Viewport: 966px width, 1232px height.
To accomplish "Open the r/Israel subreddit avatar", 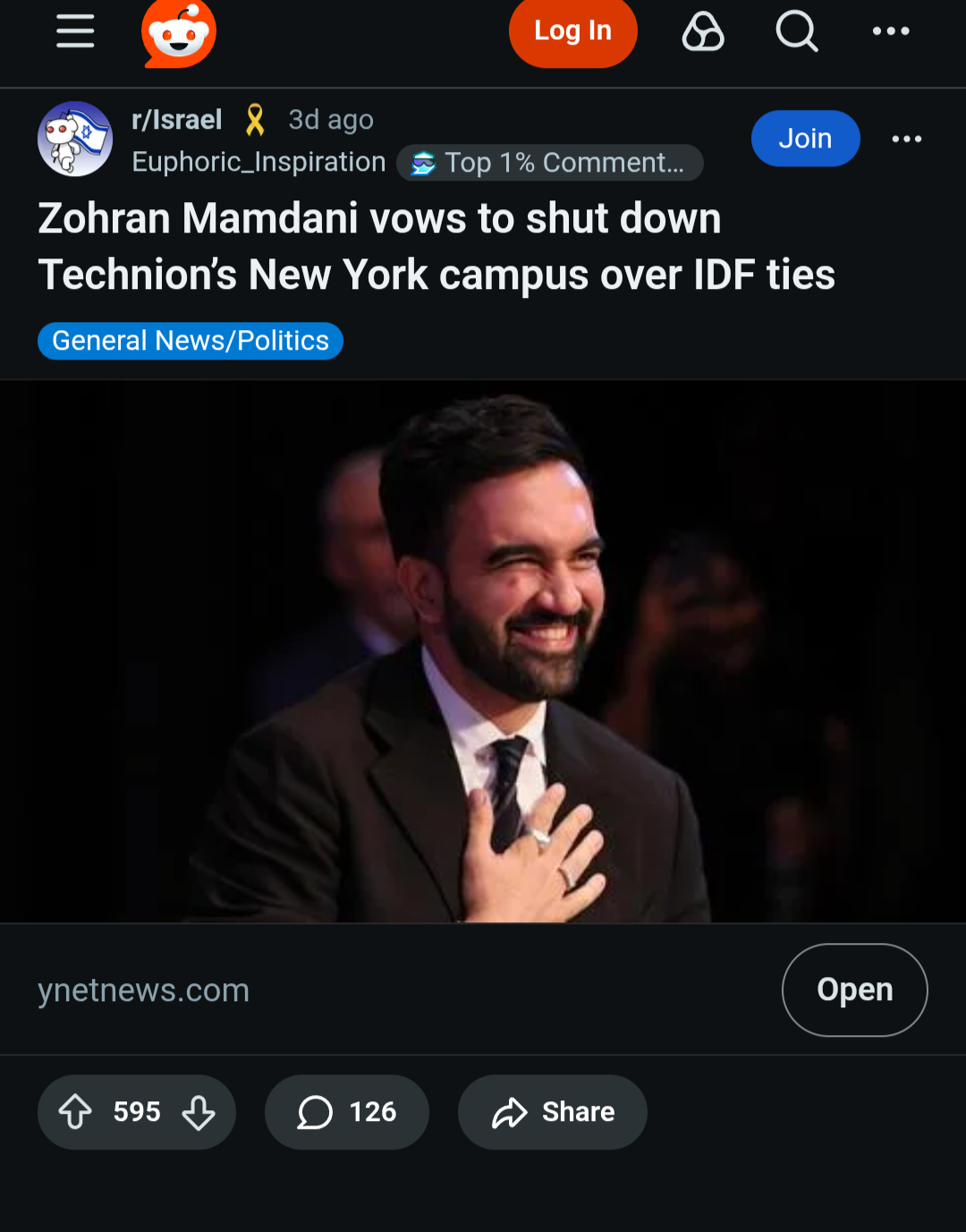I will 75,139.
